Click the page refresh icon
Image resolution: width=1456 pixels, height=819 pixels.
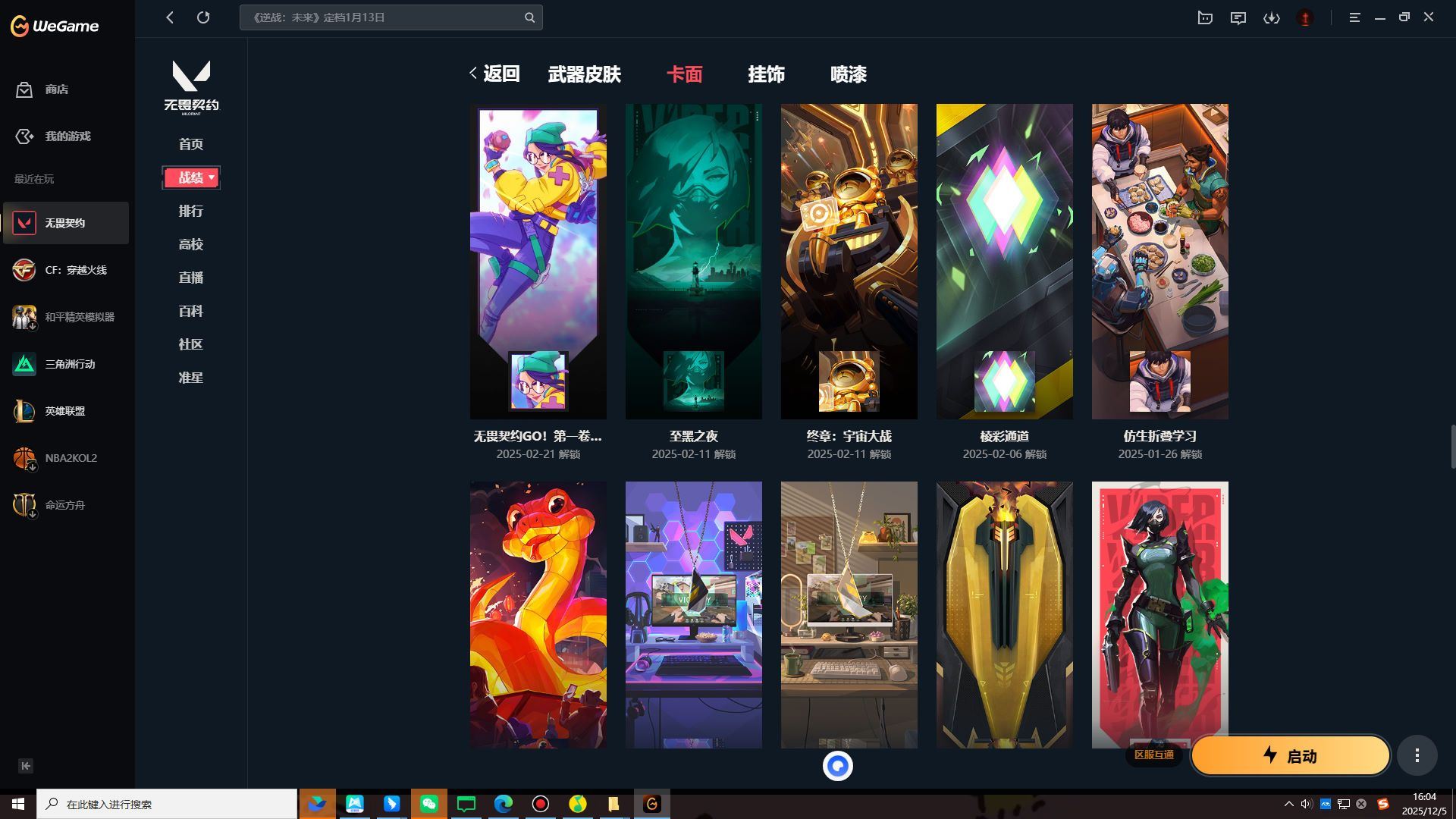click(x=203, y=17)
